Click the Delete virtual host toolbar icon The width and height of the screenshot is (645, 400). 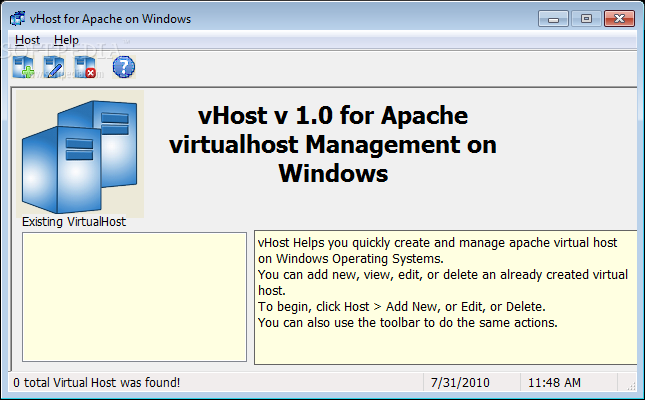click(x=85, y=67)
